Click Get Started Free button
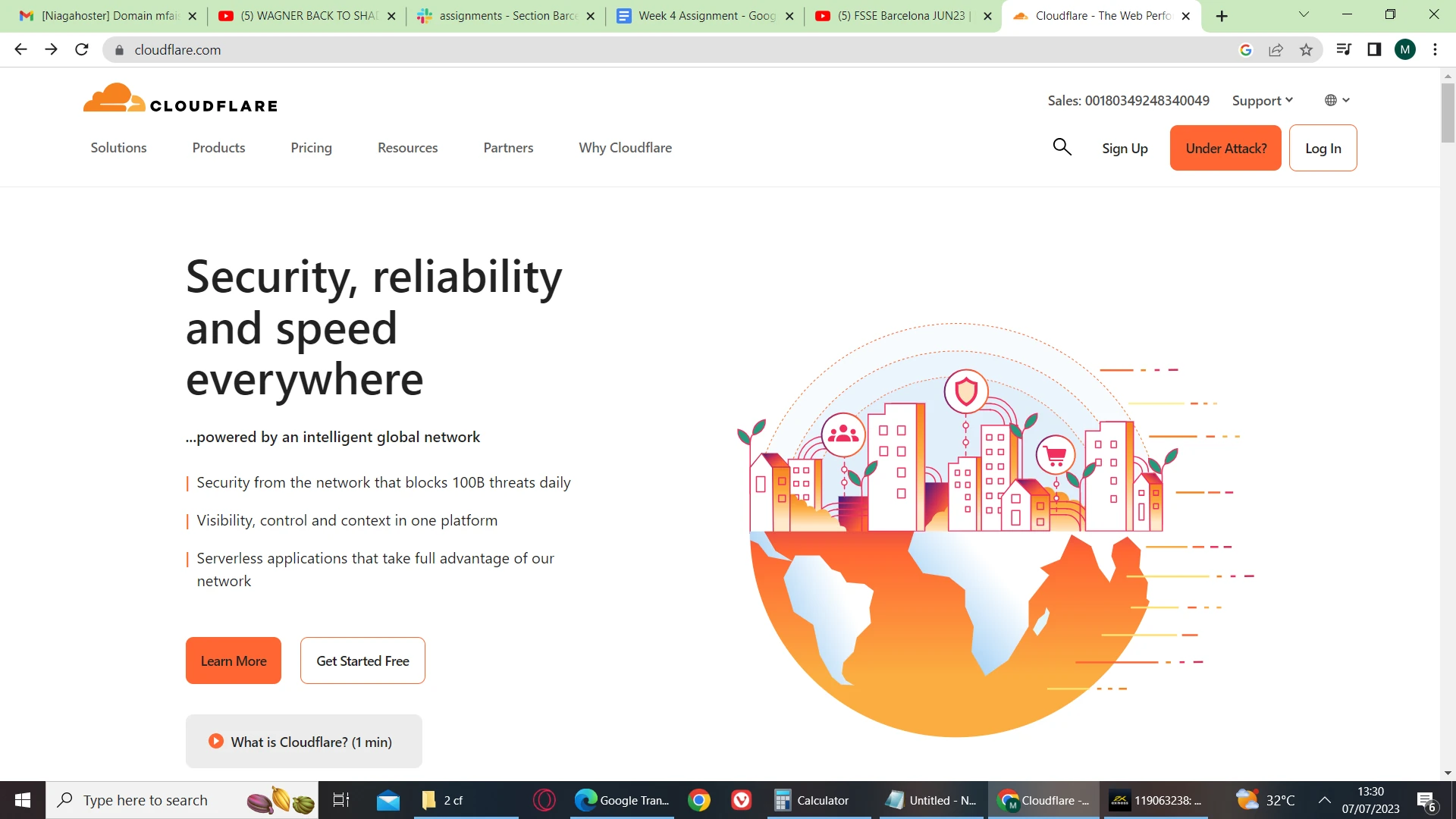1456x819 pixels. [x=362, y=661]
